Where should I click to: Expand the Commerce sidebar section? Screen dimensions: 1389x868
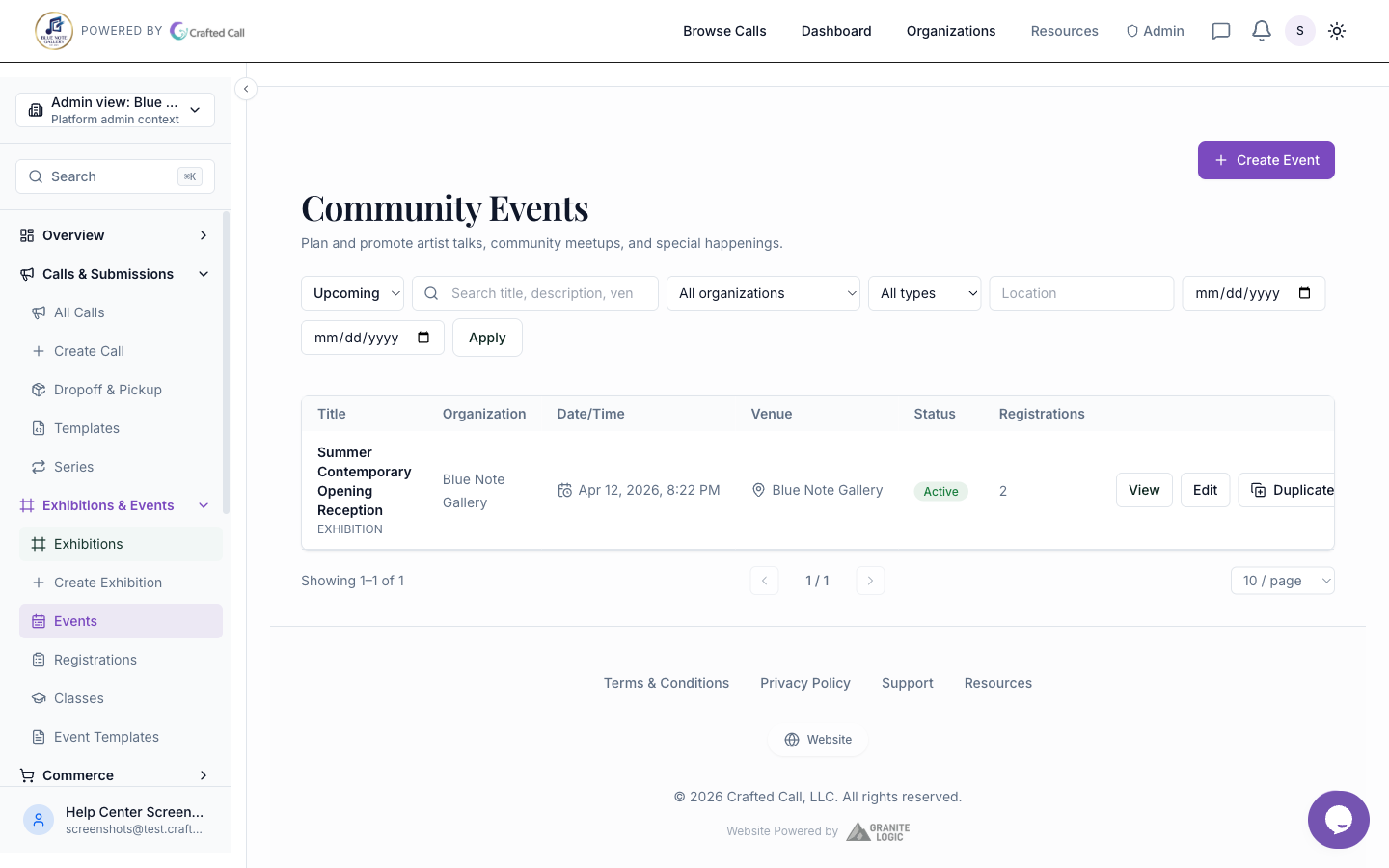pyautogui.click(x=204, y=775)
